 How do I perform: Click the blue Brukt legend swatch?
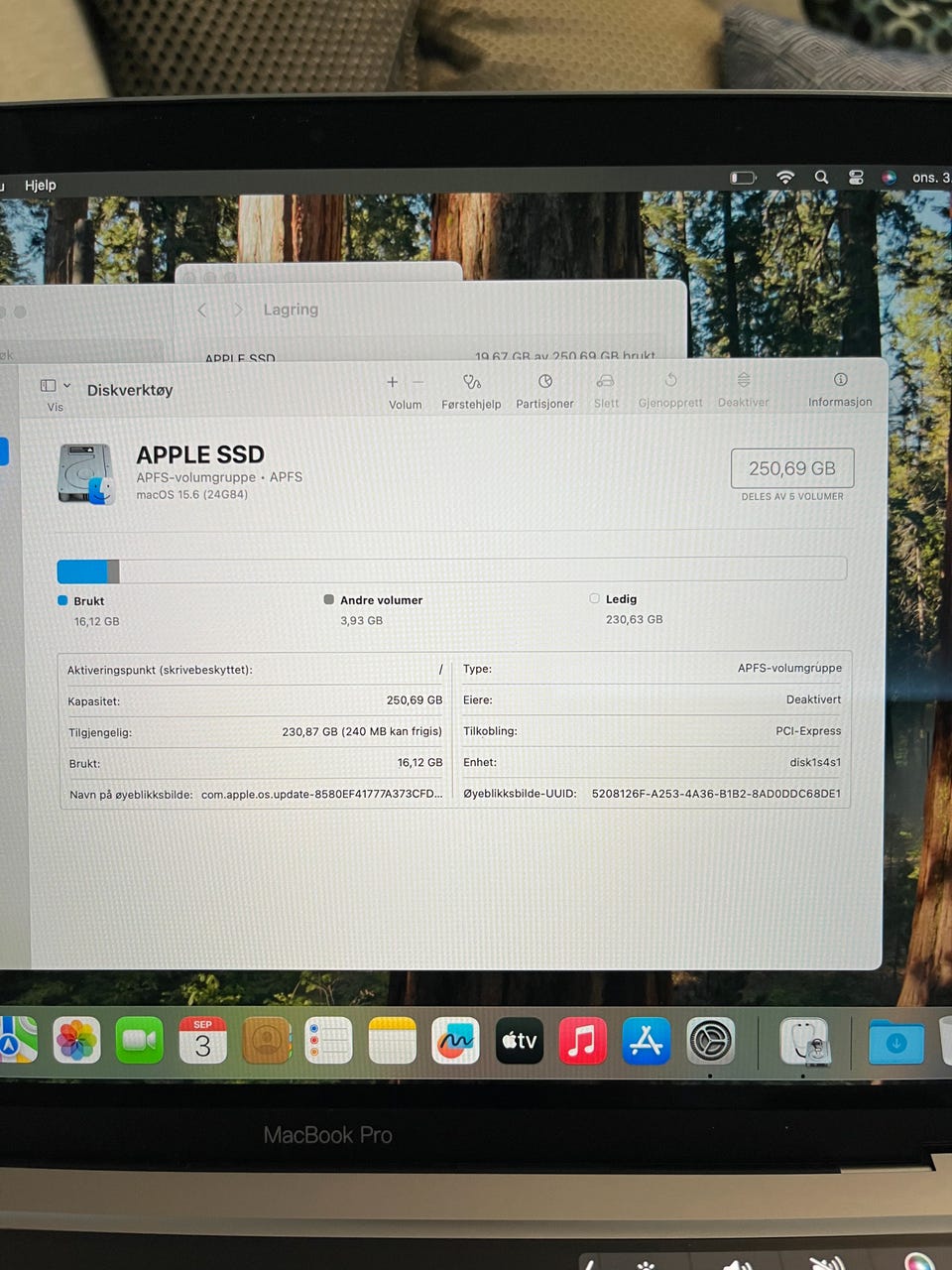[62, 600]
